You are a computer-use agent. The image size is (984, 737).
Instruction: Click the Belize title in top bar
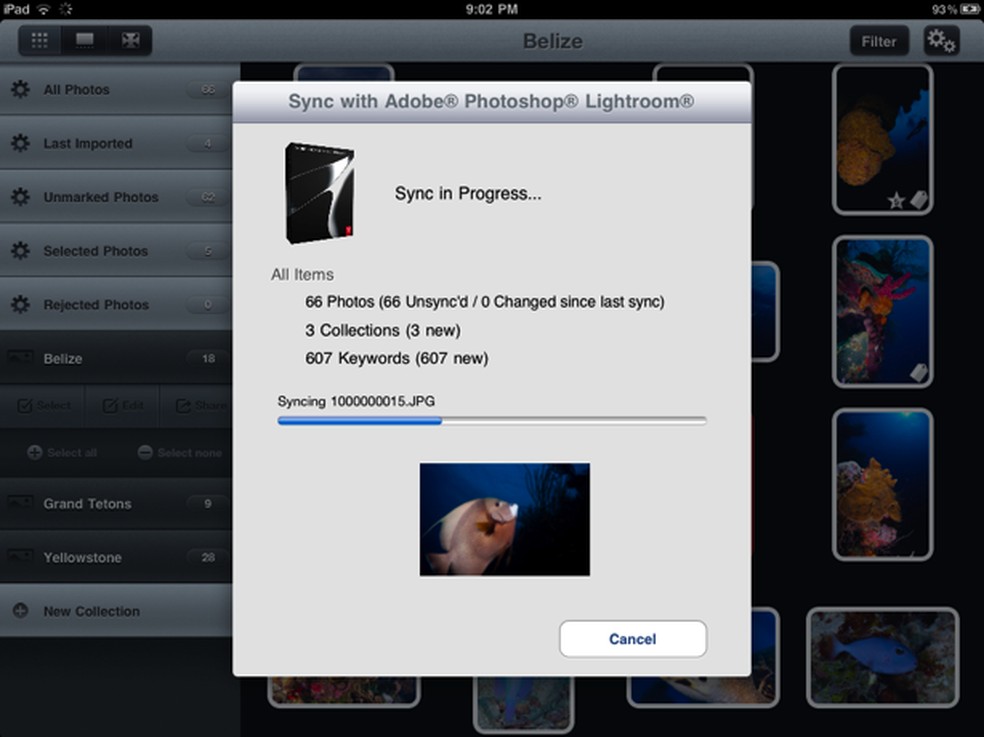[x=553, y=41]
